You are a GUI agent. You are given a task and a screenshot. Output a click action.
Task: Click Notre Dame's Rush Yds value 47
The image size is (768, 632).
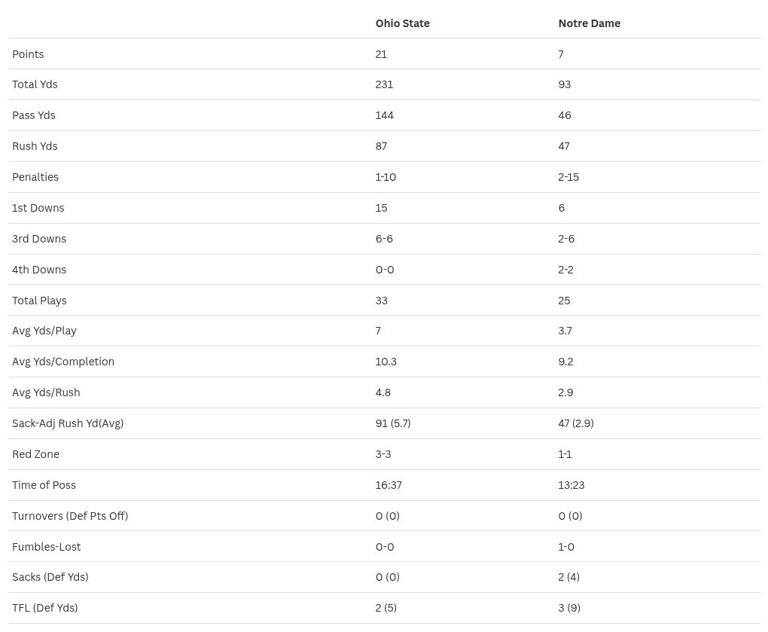pyautogui.click(x=564, y=146)
